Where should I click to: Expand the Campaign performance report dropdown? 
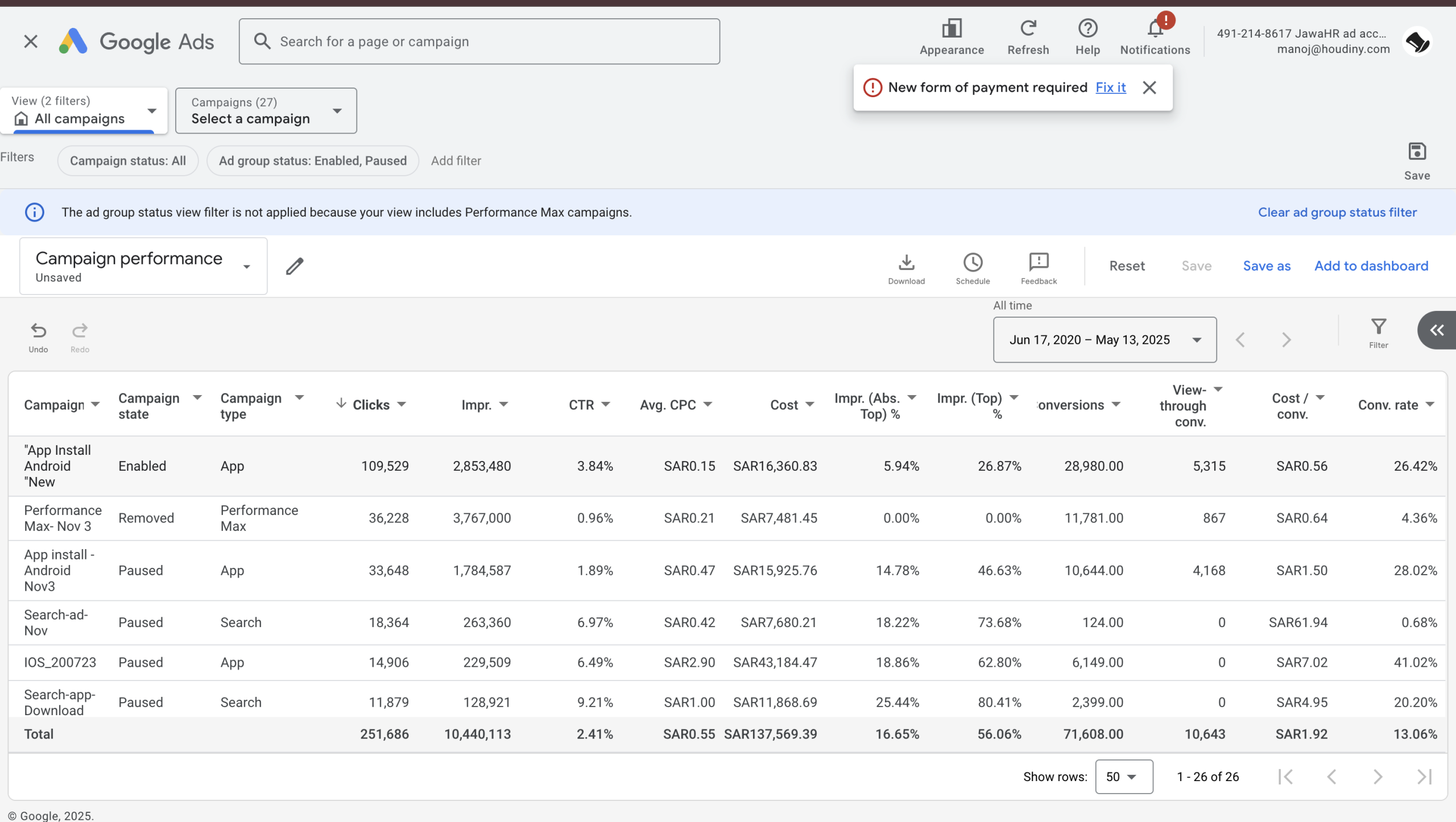(x=246, y=267)
